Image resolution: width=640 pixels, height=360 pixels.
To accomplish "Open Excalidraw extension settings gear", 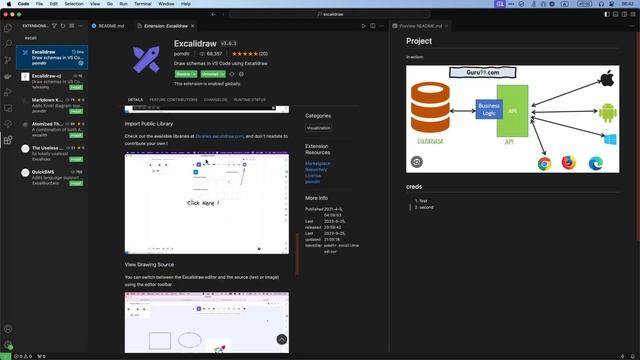I will 241,74.
